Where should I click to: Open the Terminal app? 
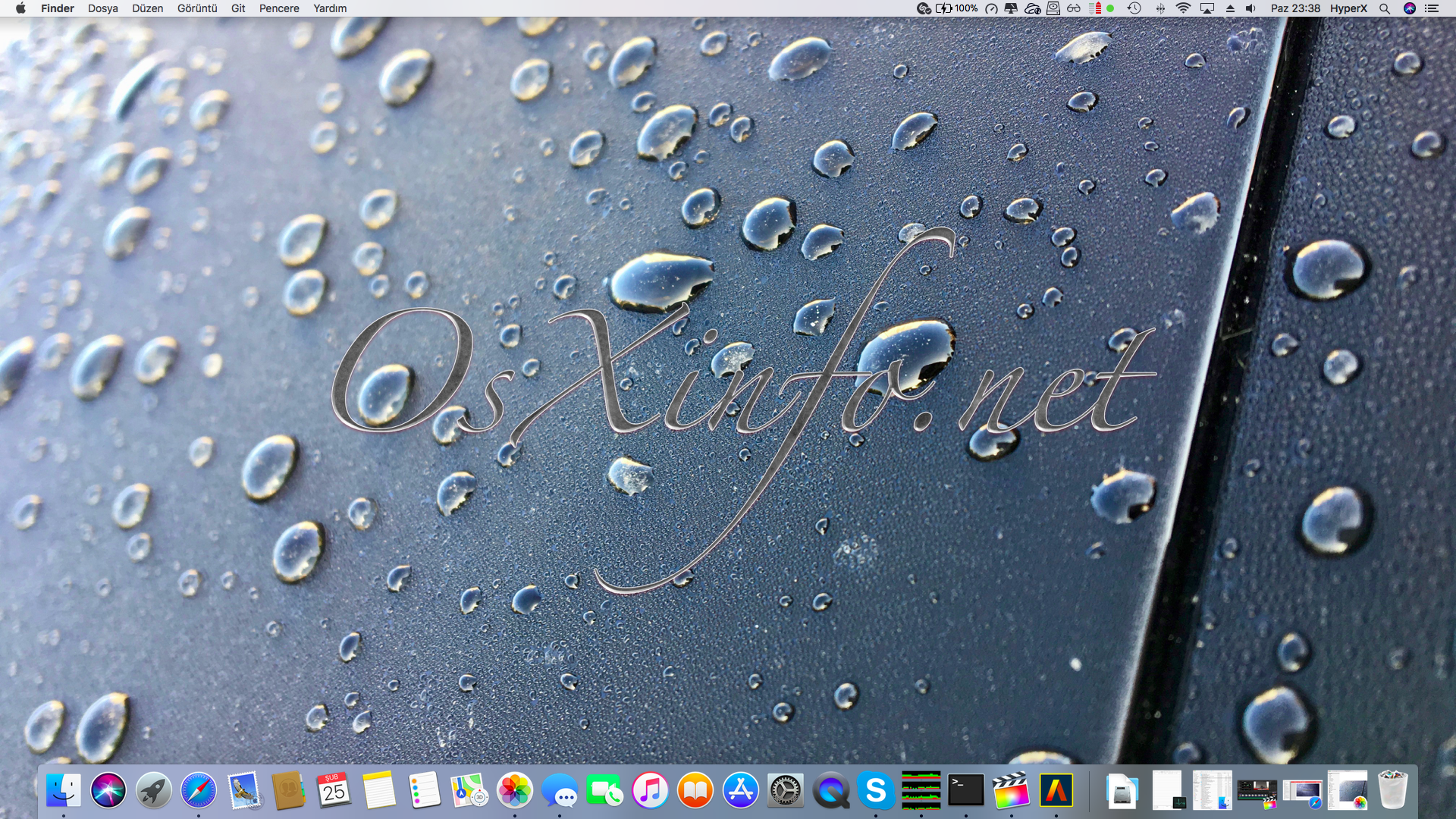coord(966,791)
